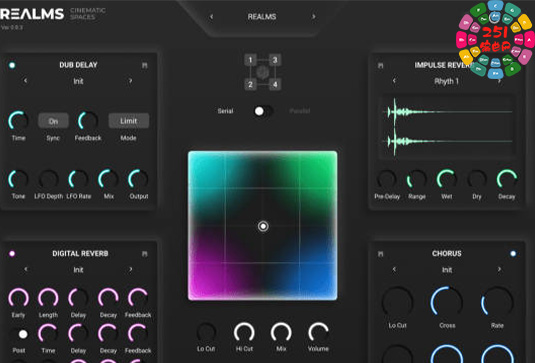Click the master Hi Cut knob

point(244,332)
